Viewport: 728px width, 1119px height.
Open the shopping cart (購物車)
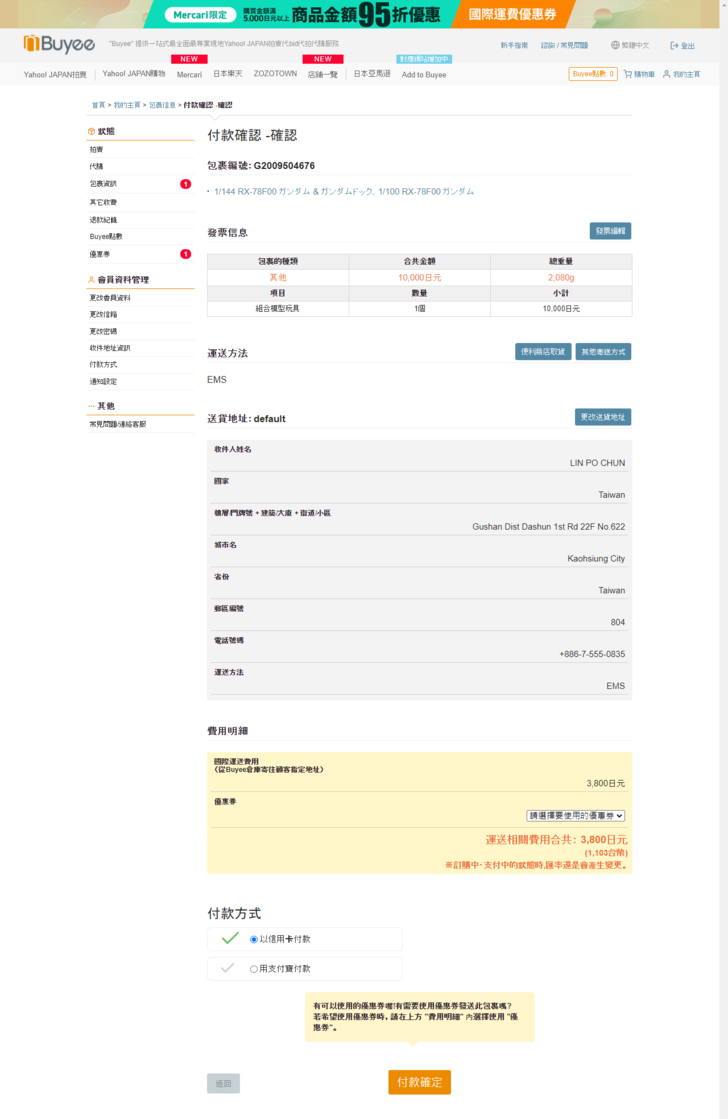pos(639,74)
